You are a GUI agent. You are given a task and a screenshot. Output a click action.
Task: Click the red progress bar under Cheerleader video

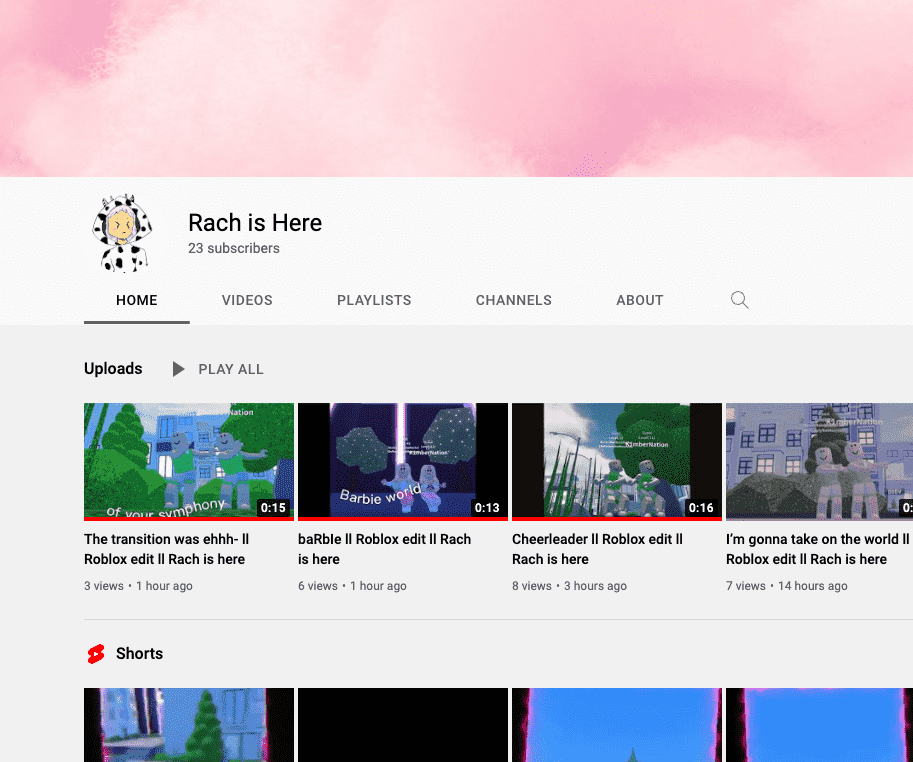[617, 519]
